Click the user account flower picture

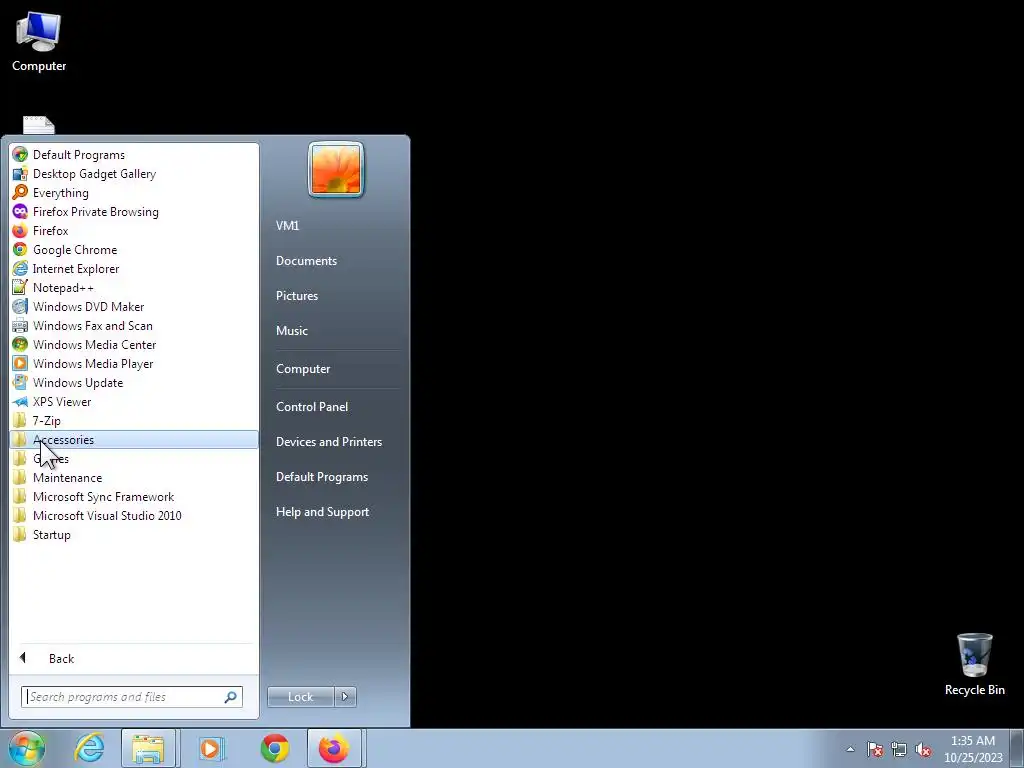pos(336,169)
